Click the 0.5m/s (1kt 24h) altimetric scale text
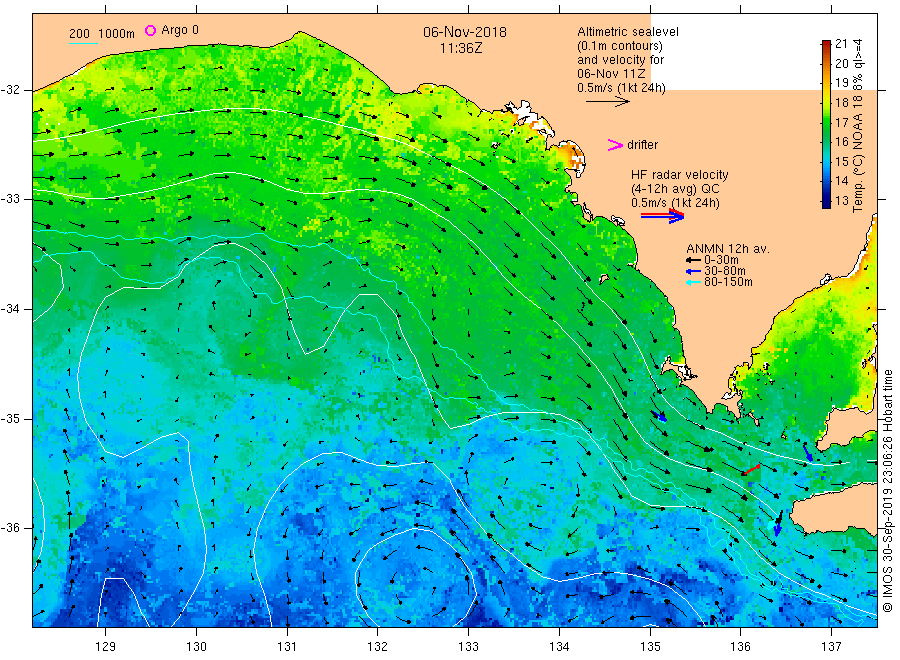This screenshot has height=660, width=900. [x=622, y=88]
